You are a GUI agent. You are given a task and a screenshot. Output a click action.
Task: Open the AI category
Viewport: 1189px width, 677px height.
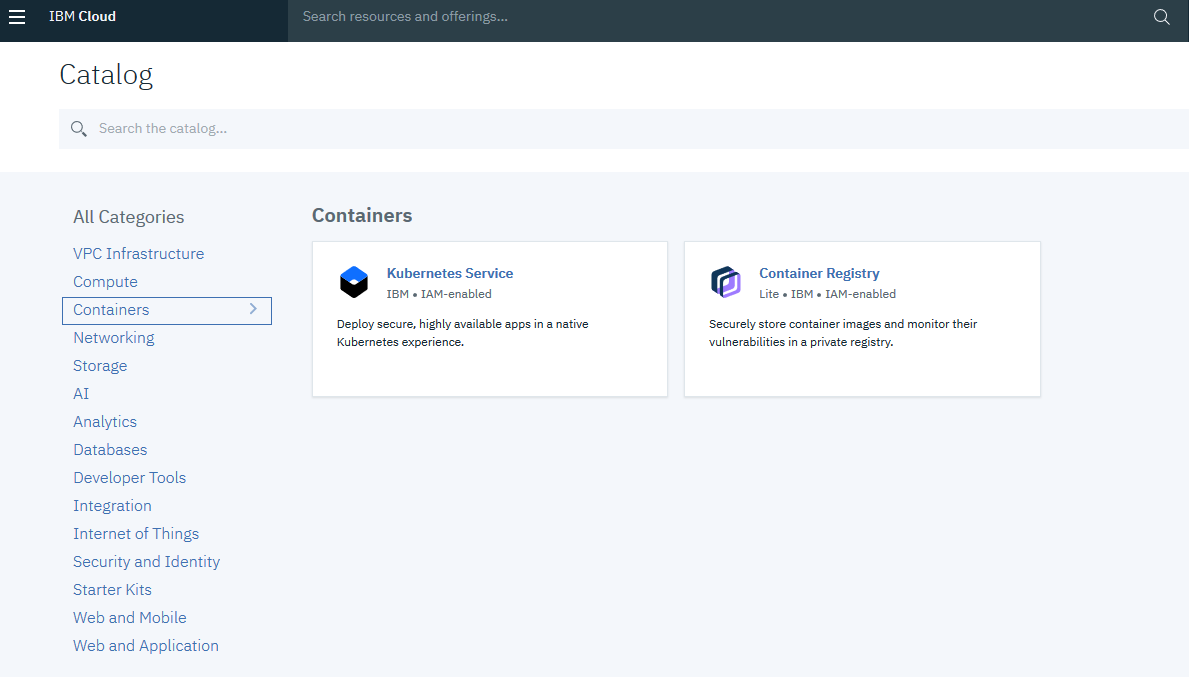[81, 394]
